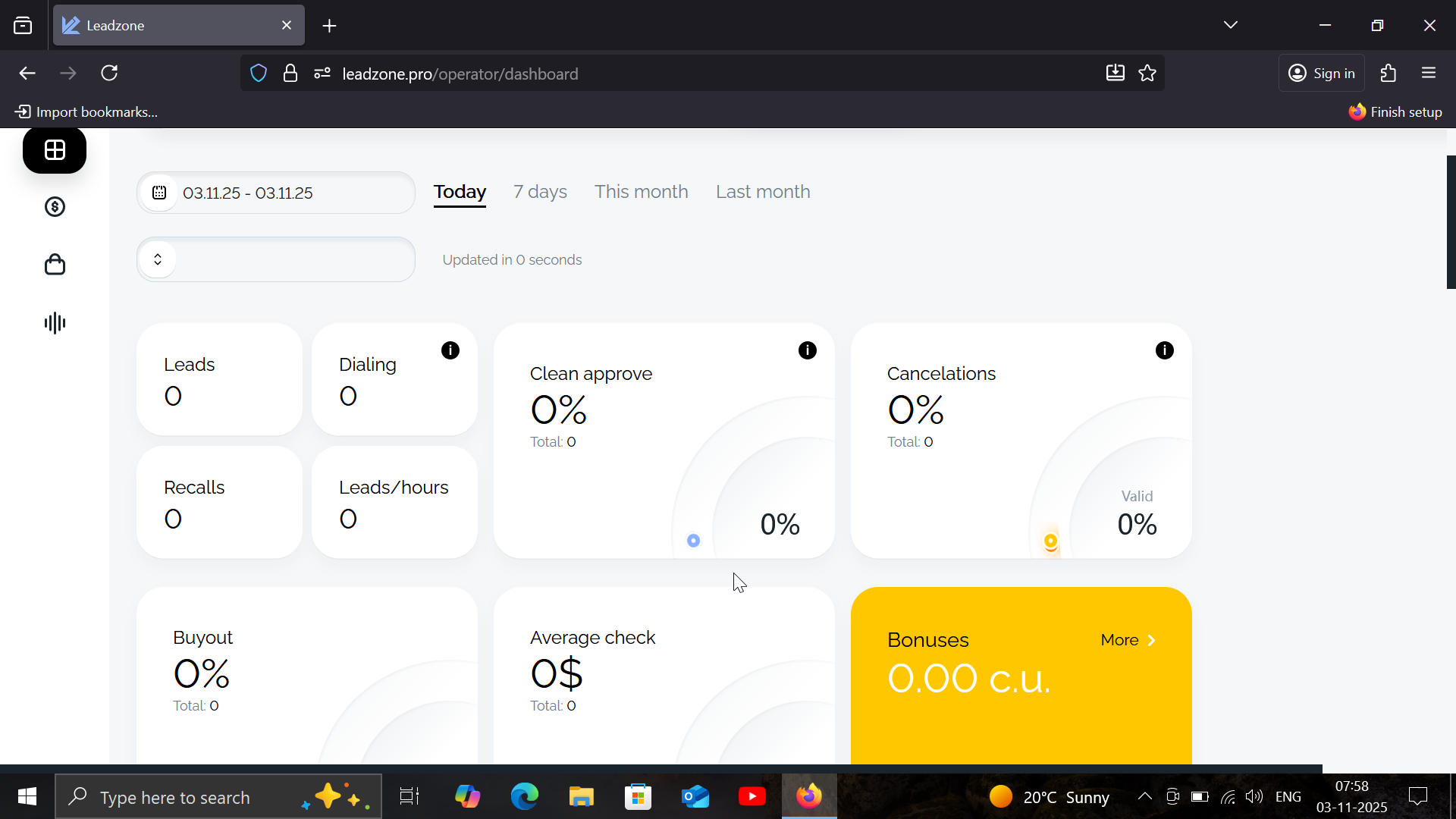
Task: Select the Last month tab
Action: [x=763, y=192]
